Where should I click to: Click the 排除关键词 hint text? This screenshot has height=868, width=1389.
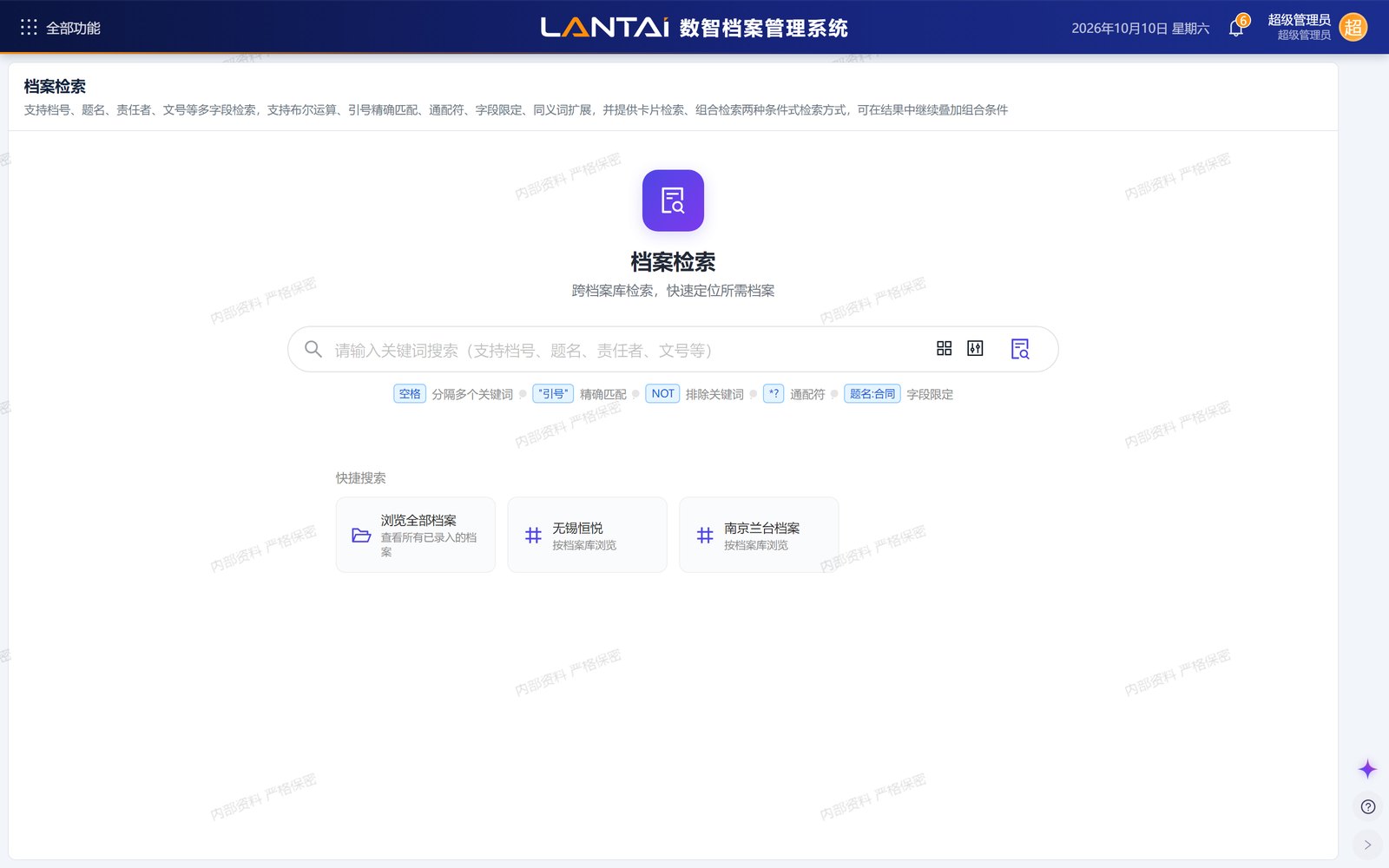click(x=714, y=395)
